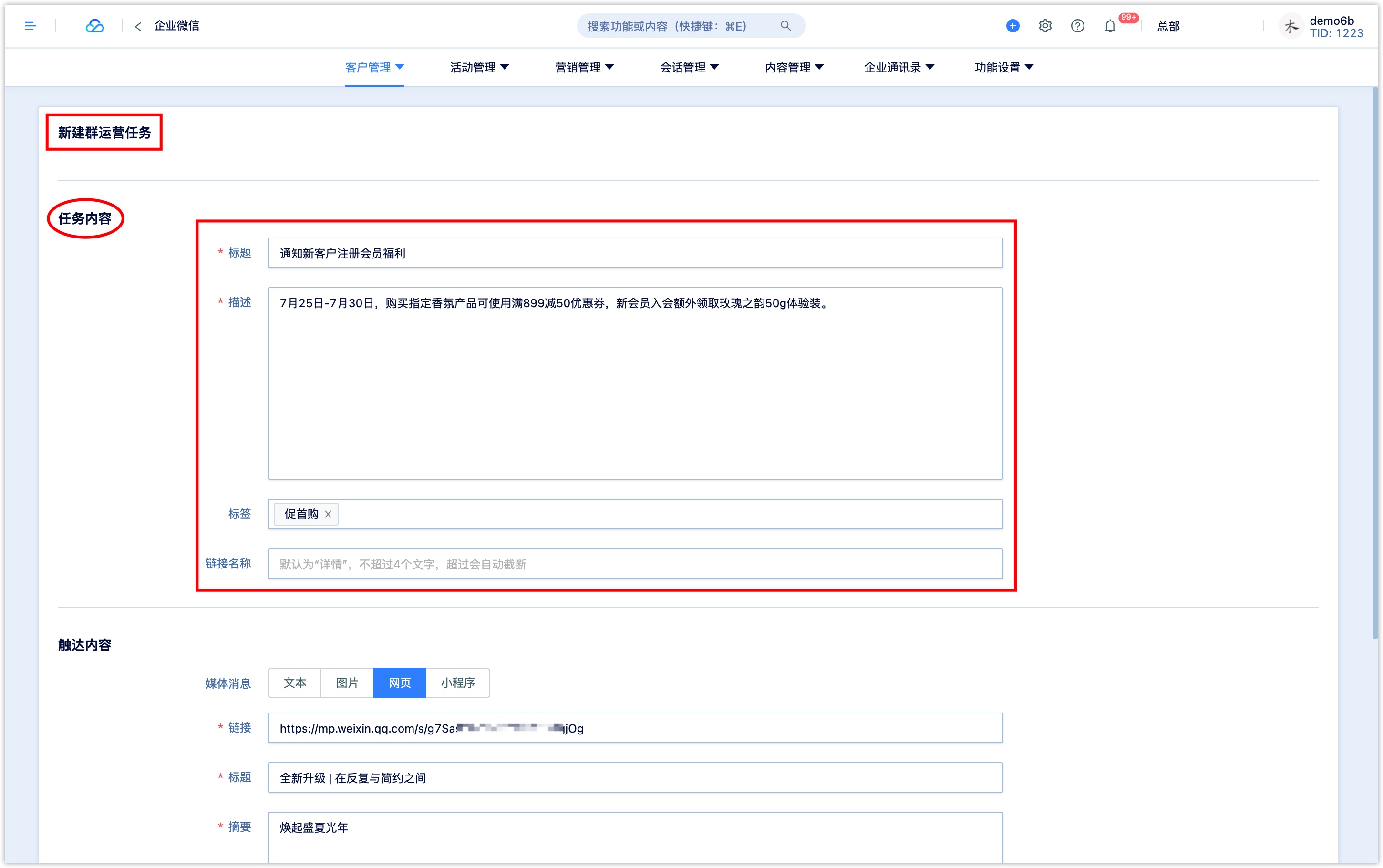The width and height of the screenshot is (1383, 868).
Task: Click the 总部 organization label
Action: point(1168,26)
